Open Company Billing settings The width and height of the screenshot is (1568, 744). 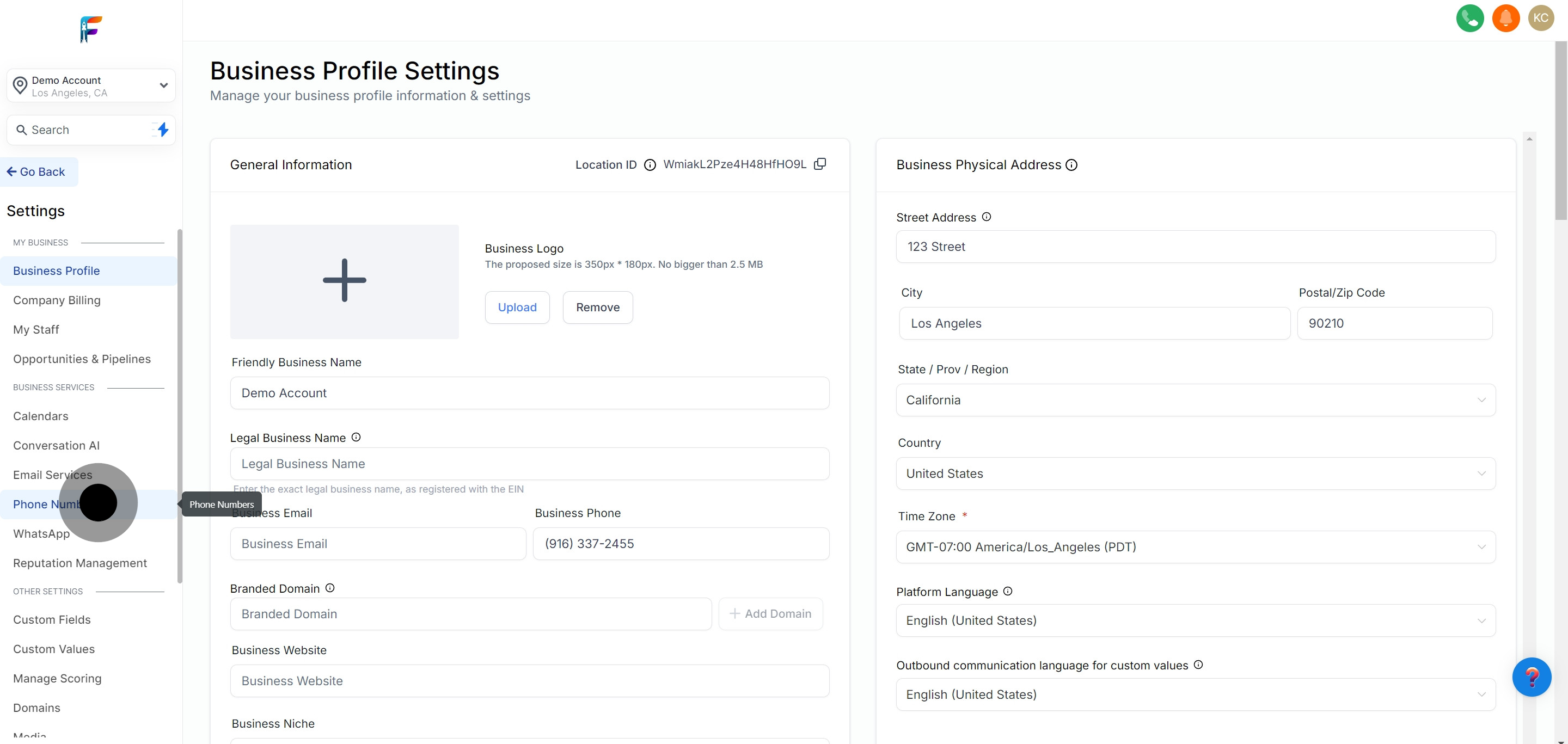pyautogui.click(x=57, y=300)
